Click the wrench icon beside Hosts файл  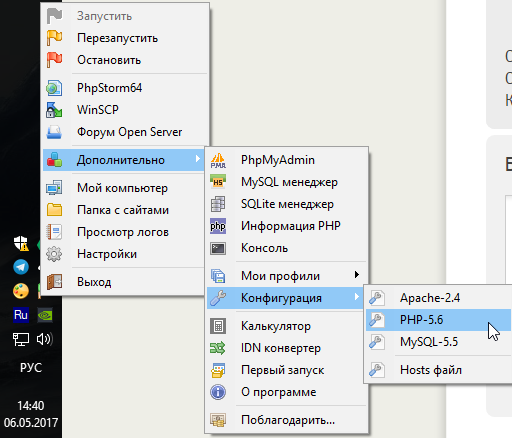point(377,370)
